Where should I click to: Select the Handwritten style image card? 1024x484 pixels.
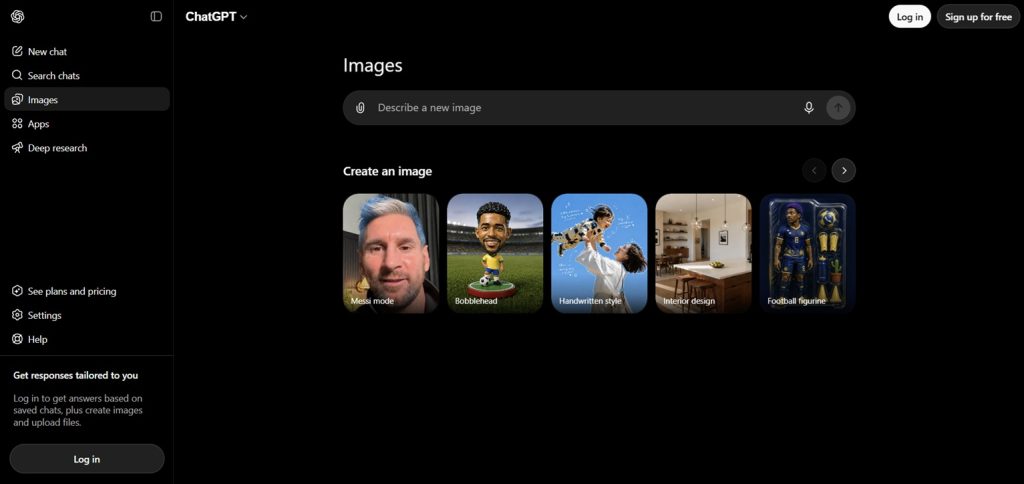[599, 253]
